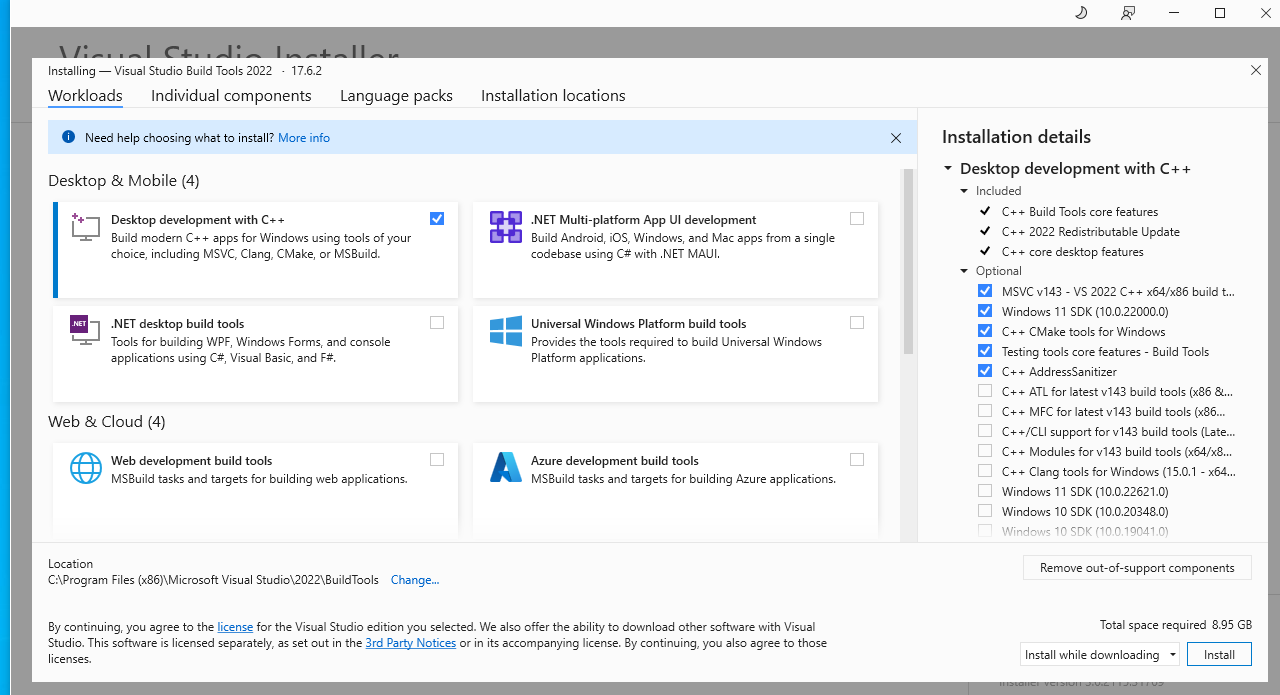Click the .NET Multi-platform App UI icon
The height and width of the screenshot is (695, 1280).
(506, 227)
